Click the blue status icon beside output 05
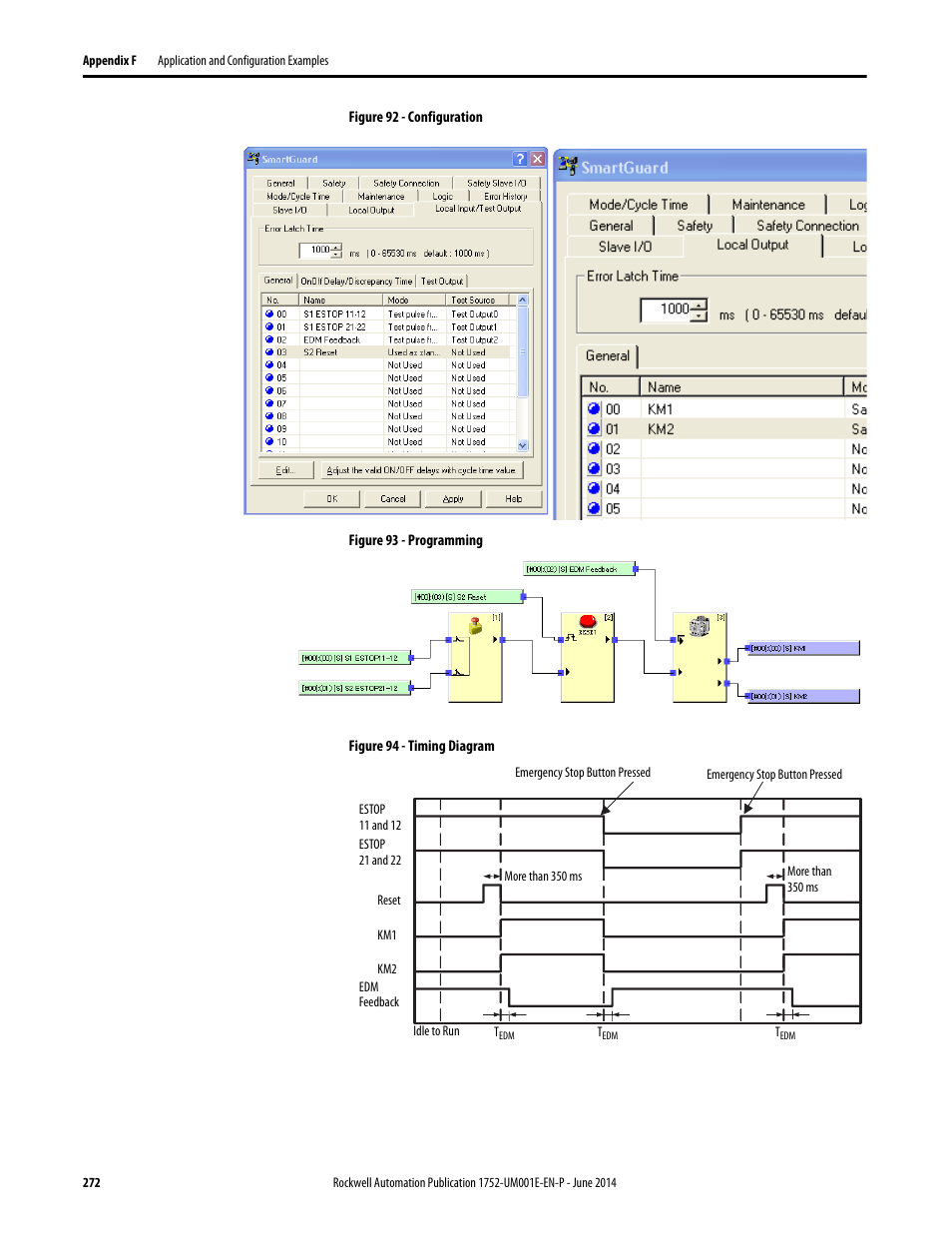 tap(594, 508)
